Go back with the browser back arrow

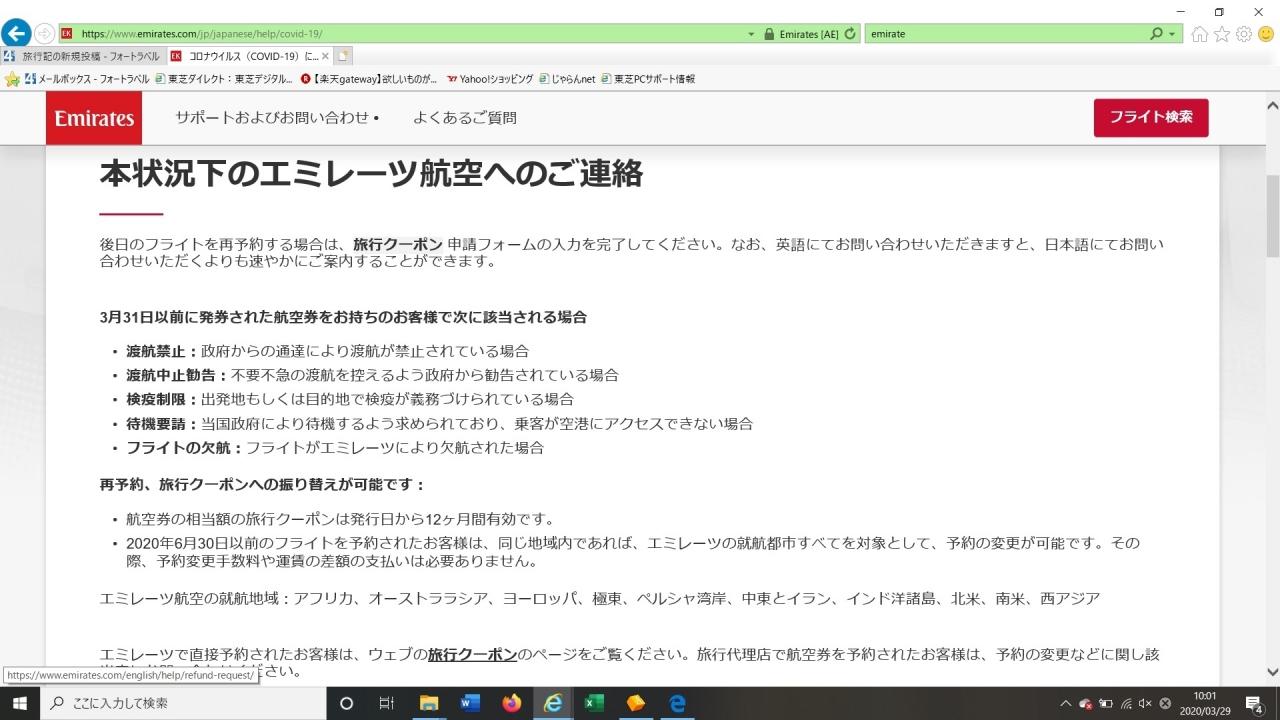click(16, 33)
